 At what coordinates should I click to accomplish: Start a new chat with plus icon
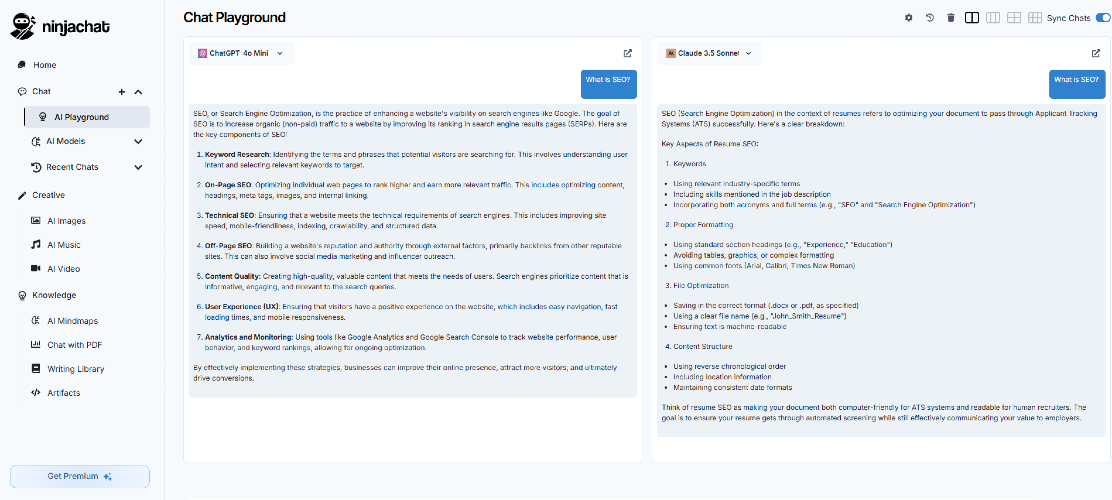(x=122, y=91)
